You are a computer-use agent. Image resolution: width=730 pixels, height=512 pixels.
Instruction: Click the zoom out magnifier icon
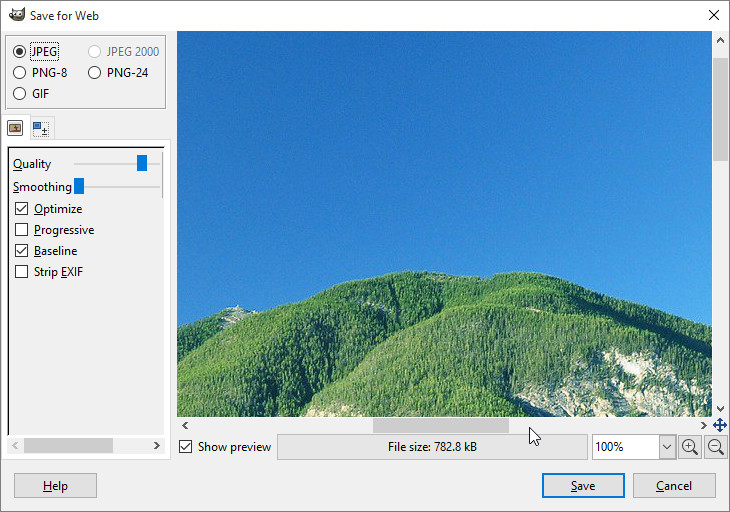(716, 447)
